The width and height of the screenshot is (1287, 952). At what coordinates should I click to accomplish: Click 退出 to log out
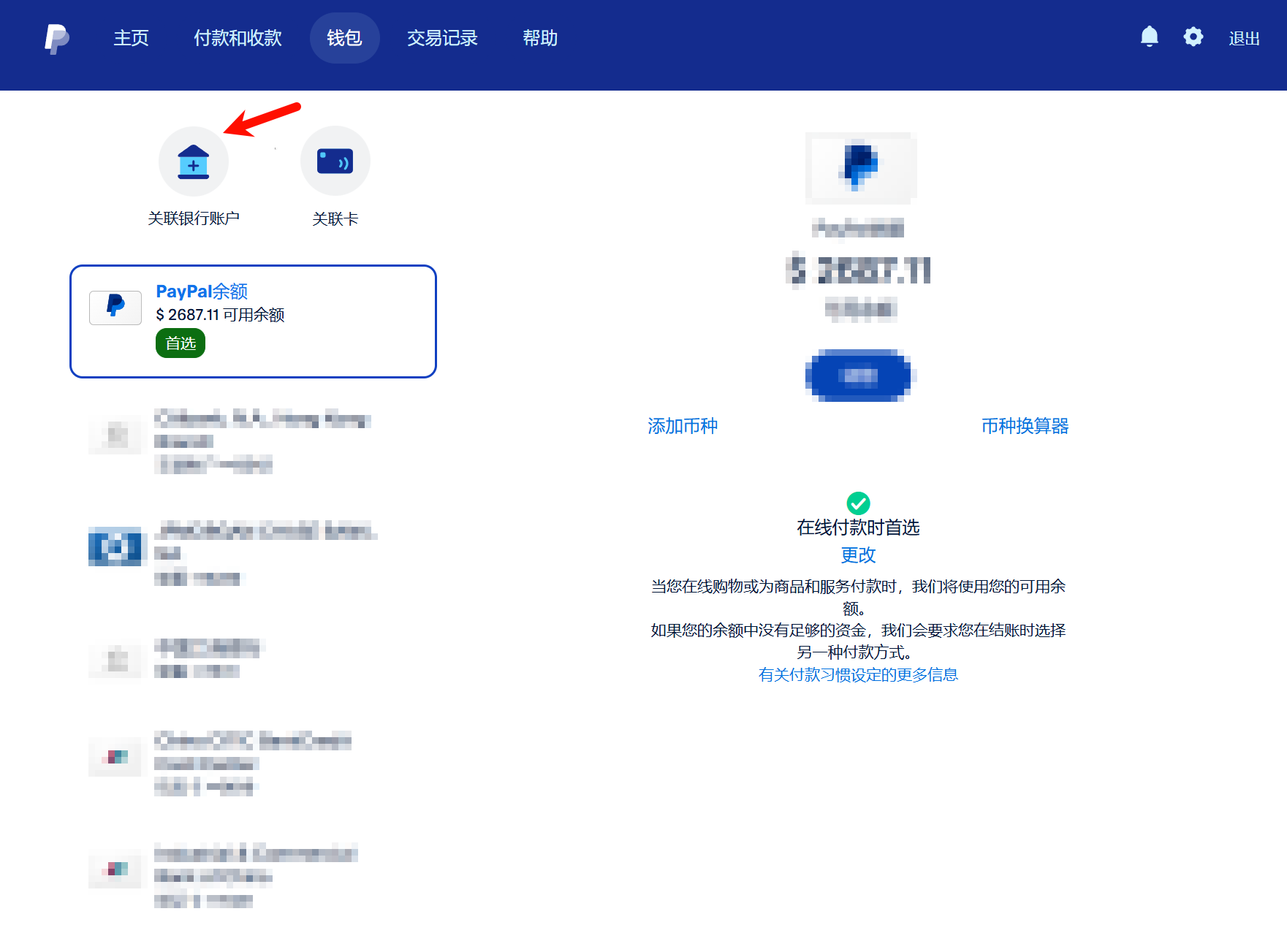[x=1244, y=39]
